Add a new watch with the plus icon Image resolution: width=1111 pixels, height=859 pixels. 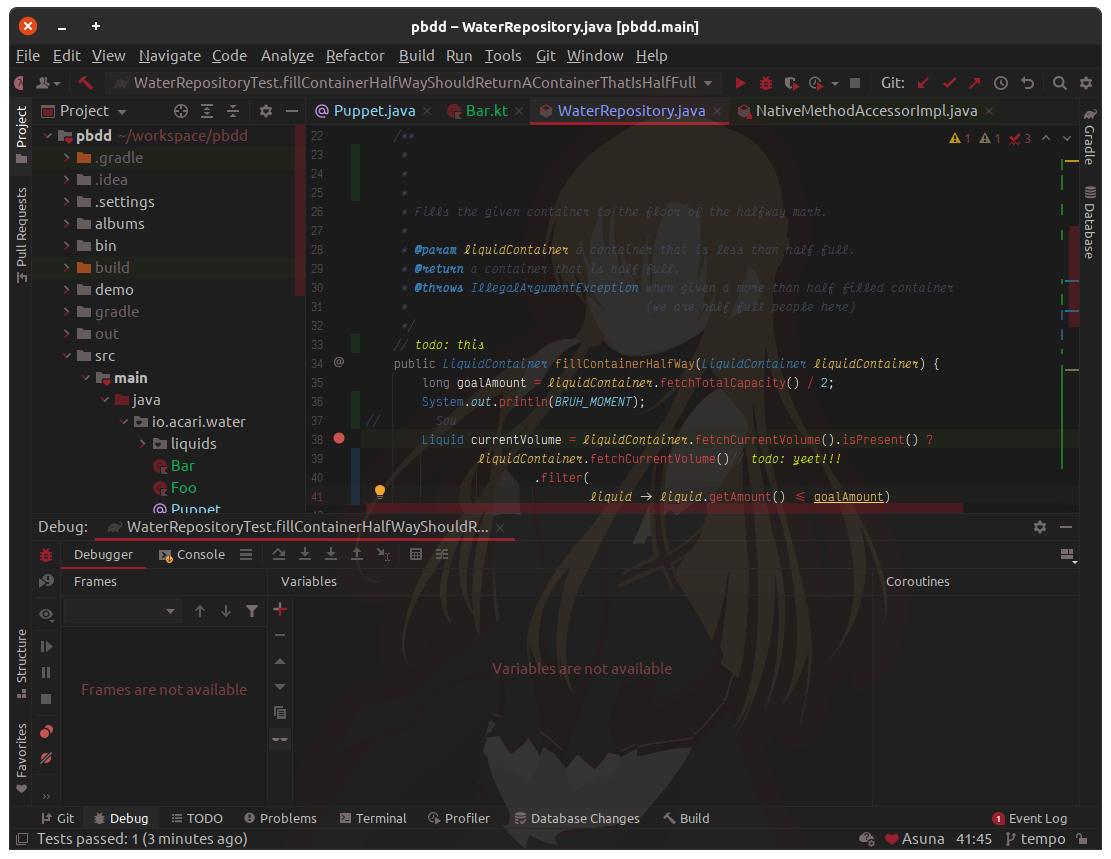point(280,610)
